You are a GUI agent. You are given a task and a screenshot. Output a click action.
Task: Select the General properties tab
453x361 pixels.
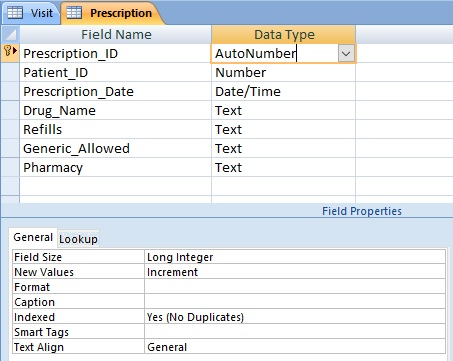point(33,237)
